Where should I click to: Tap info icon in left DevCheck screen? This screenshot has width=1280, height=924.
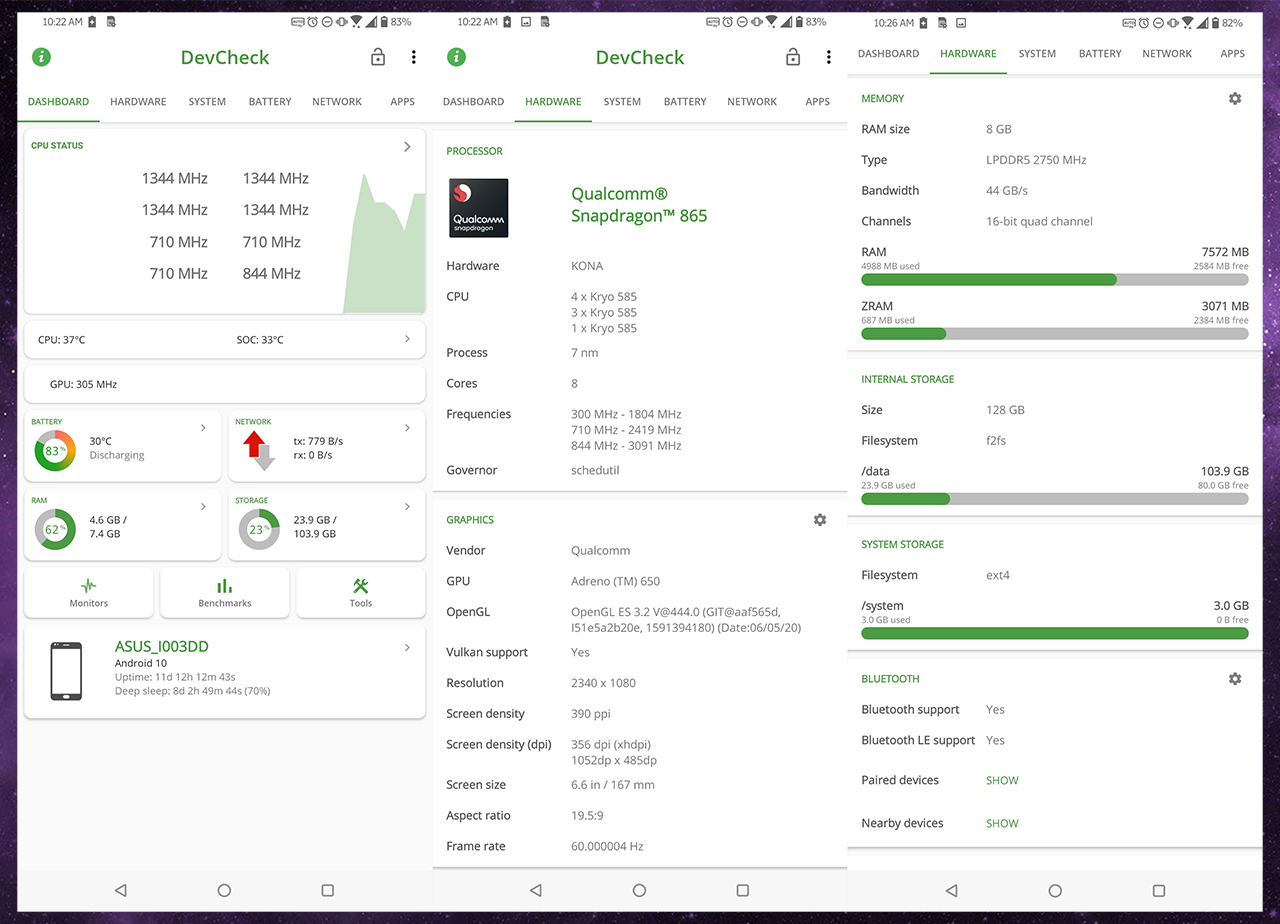tap(42, 57)
